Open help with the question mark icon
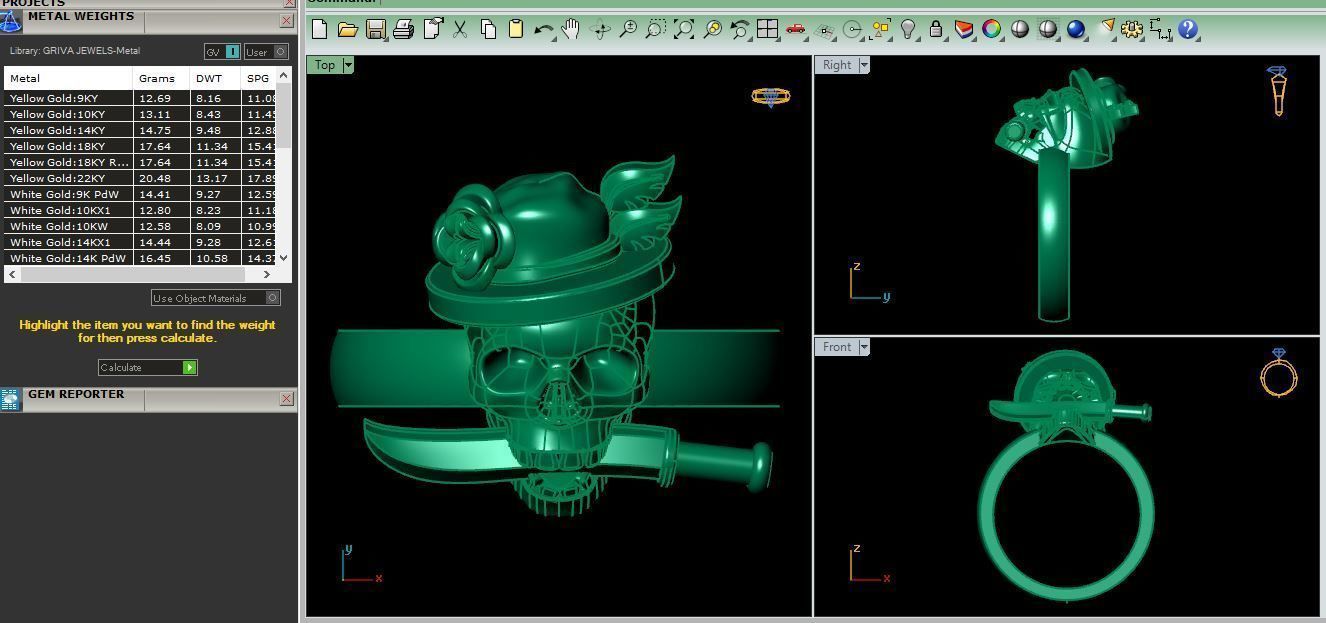 tap(1188, 29)
